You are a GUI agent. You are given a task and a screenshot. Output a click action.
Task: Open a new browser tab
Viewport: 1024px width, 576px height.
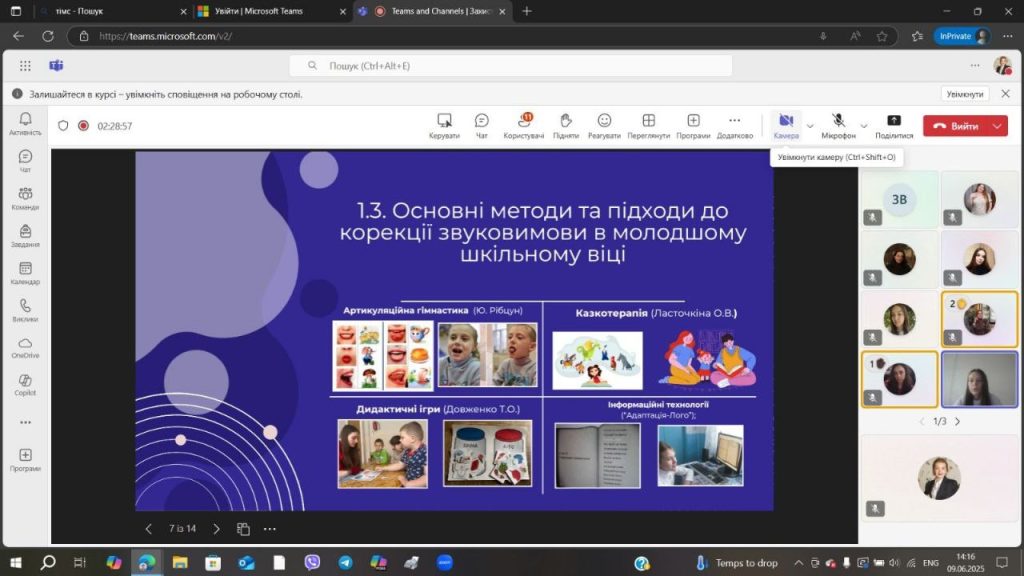(527, 11)
